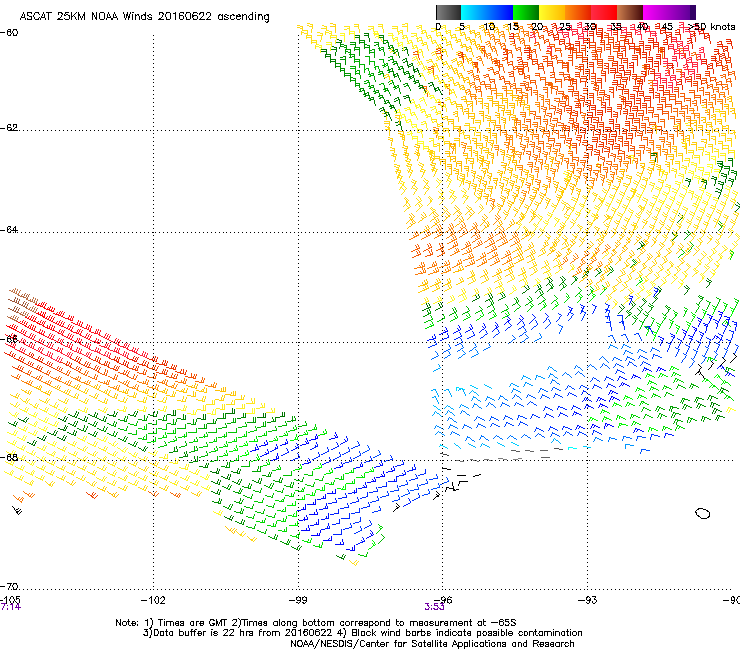Screen dimensions: 740x650
Task: Select latitude label '-60' on left axis
Action: 9,33
